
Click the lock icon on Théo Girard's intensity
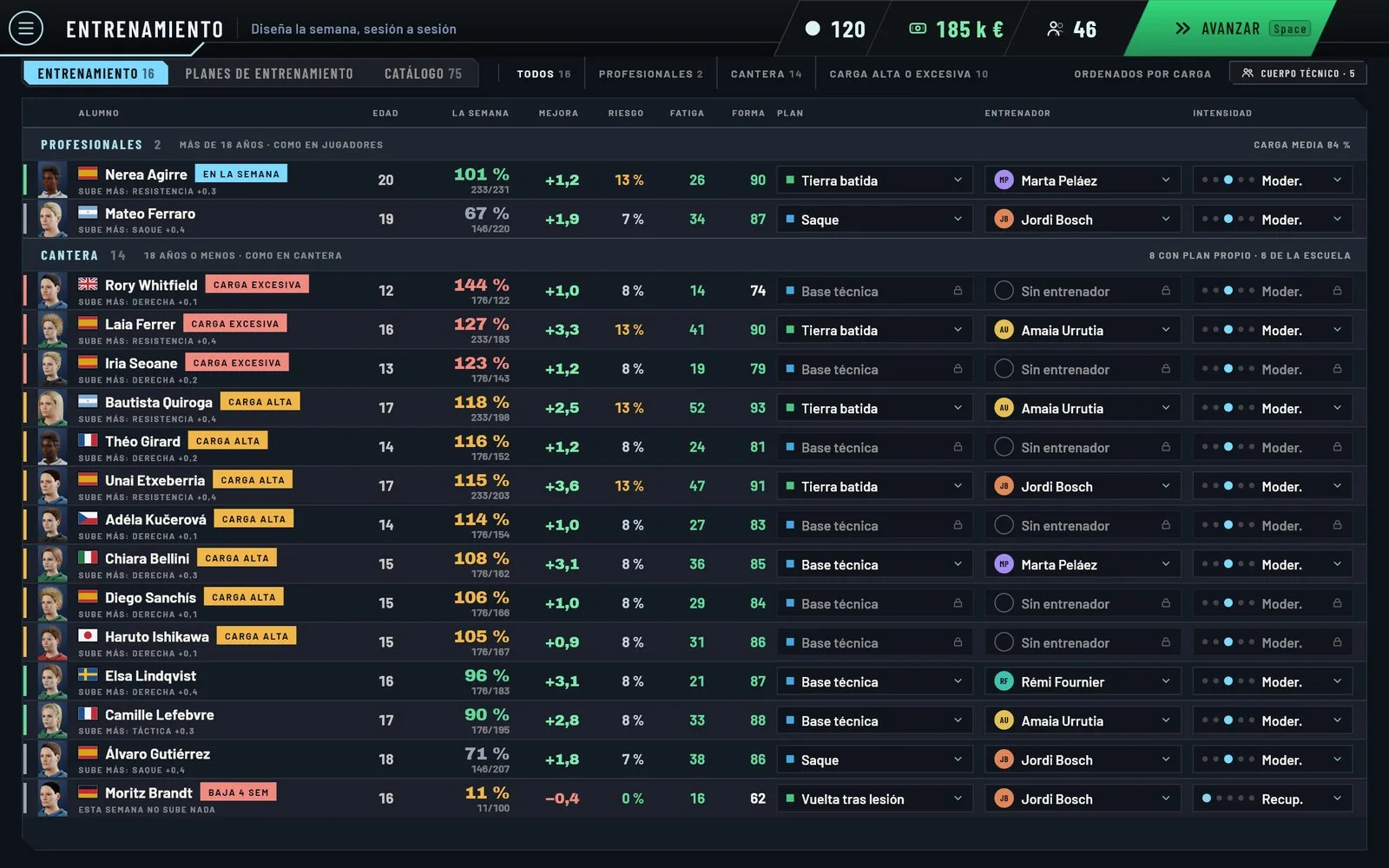1338,447
